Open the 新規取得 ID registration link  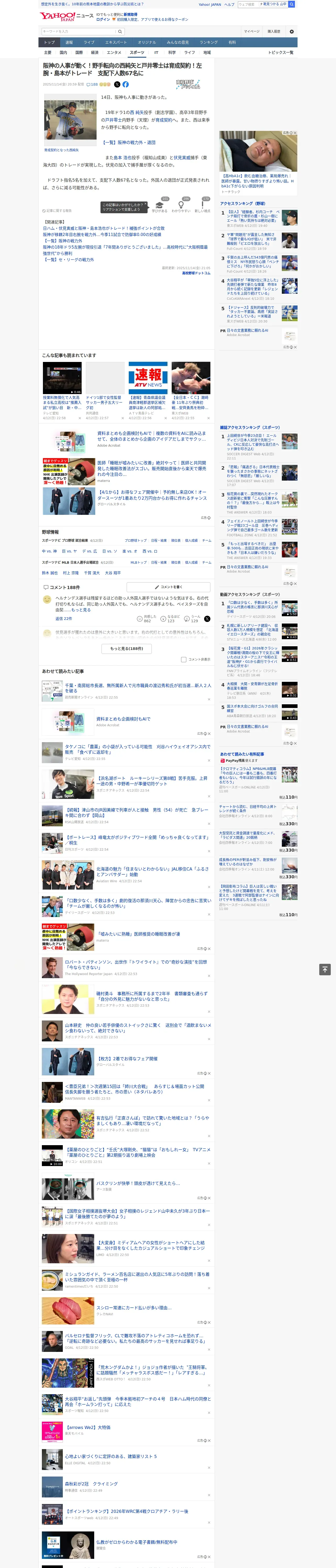[131, 14]
